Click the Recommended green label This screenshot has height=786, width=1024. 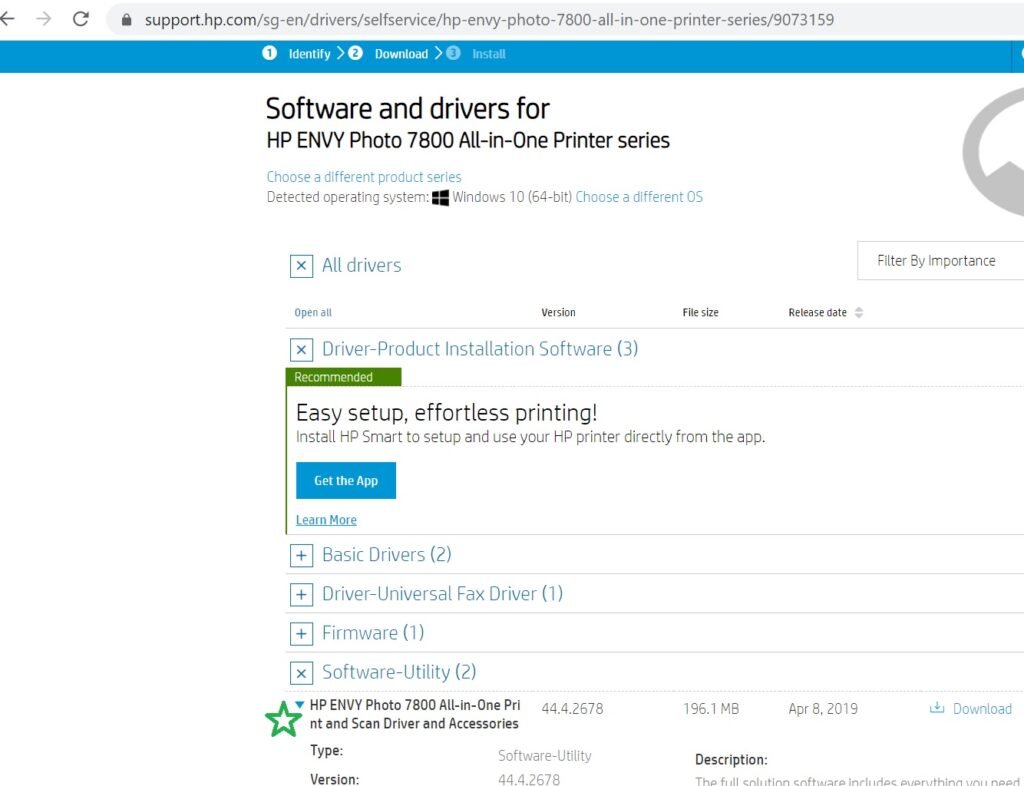(x=344, y=377)
